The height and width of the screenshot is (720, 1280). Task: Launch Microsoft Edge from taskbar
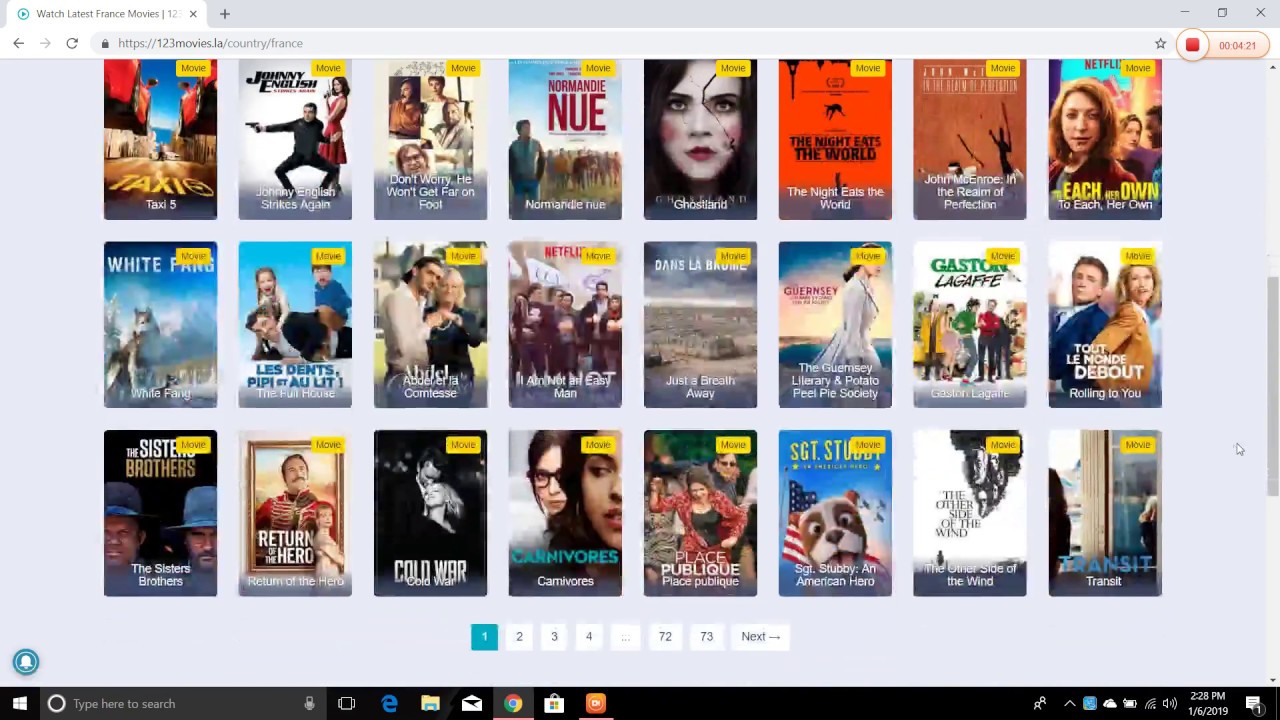(389, 704)
